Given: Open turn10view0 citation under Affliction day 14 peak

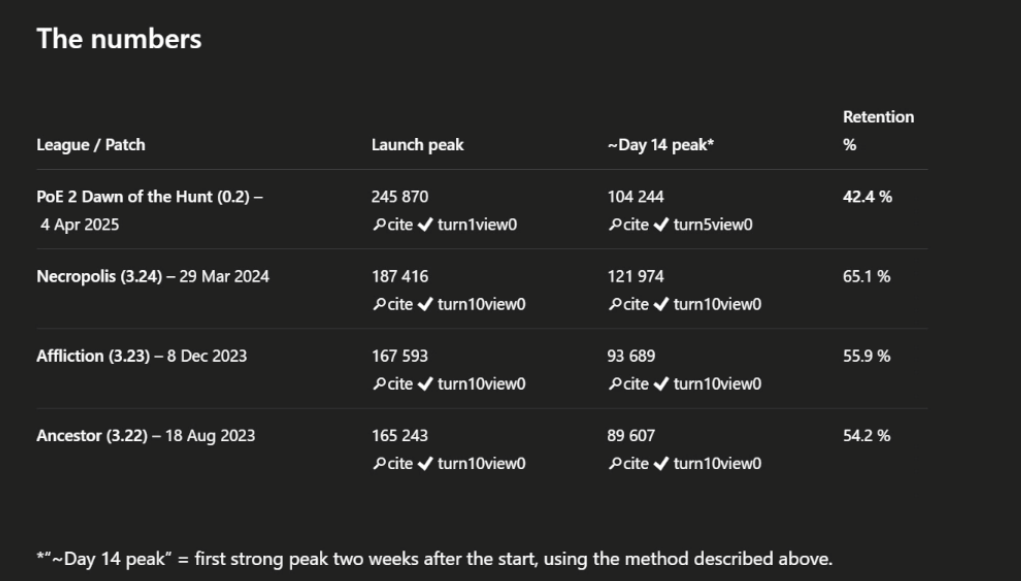Looking at the screenshot, I should pos(717,384).
